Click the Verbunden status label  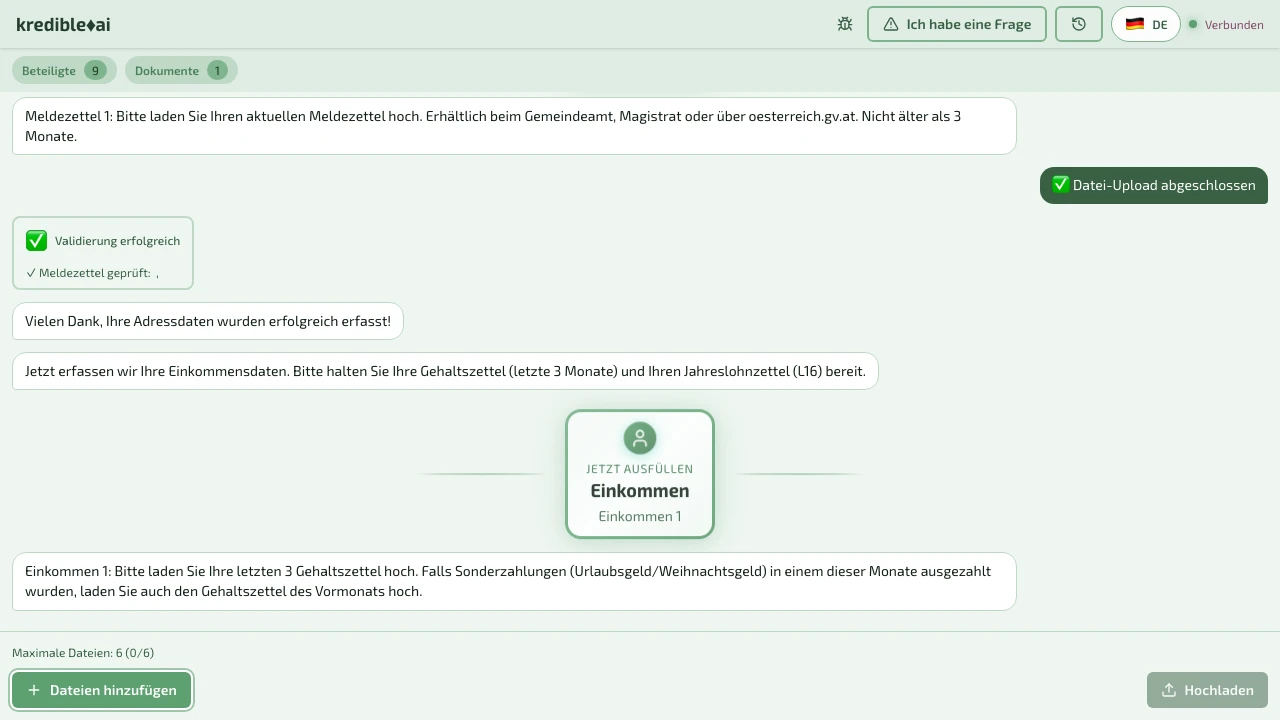pos(1233,25)
